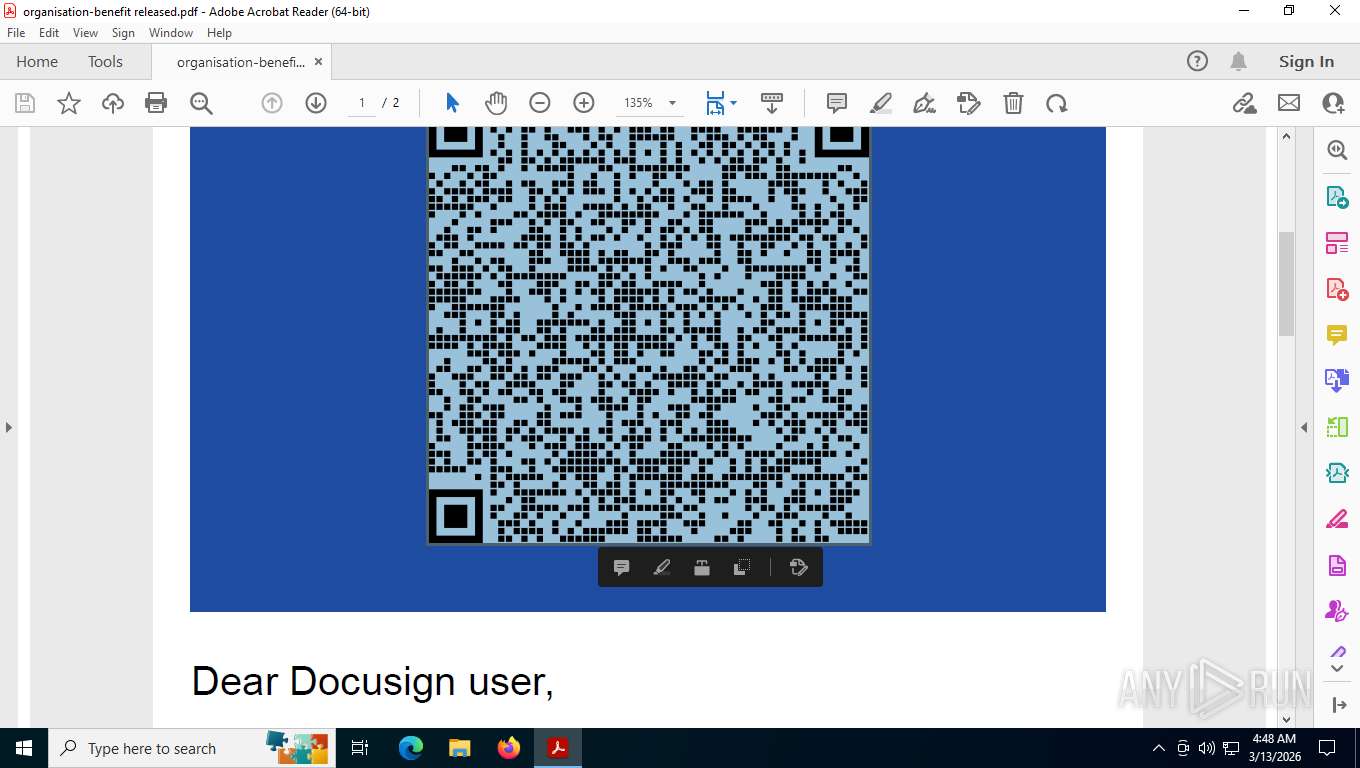Delete with the trash icon

pos(1013,103)
